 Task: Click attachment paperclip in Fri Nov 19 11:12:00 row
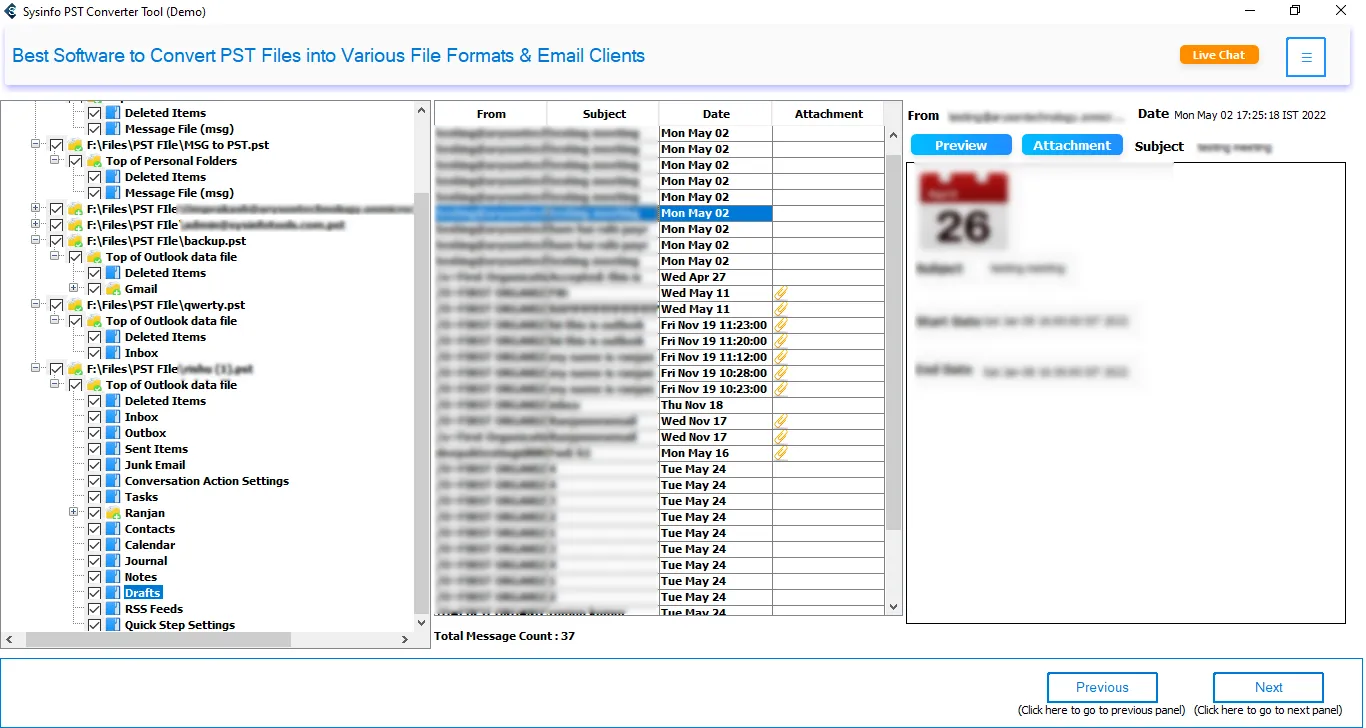tap(781, 357)
